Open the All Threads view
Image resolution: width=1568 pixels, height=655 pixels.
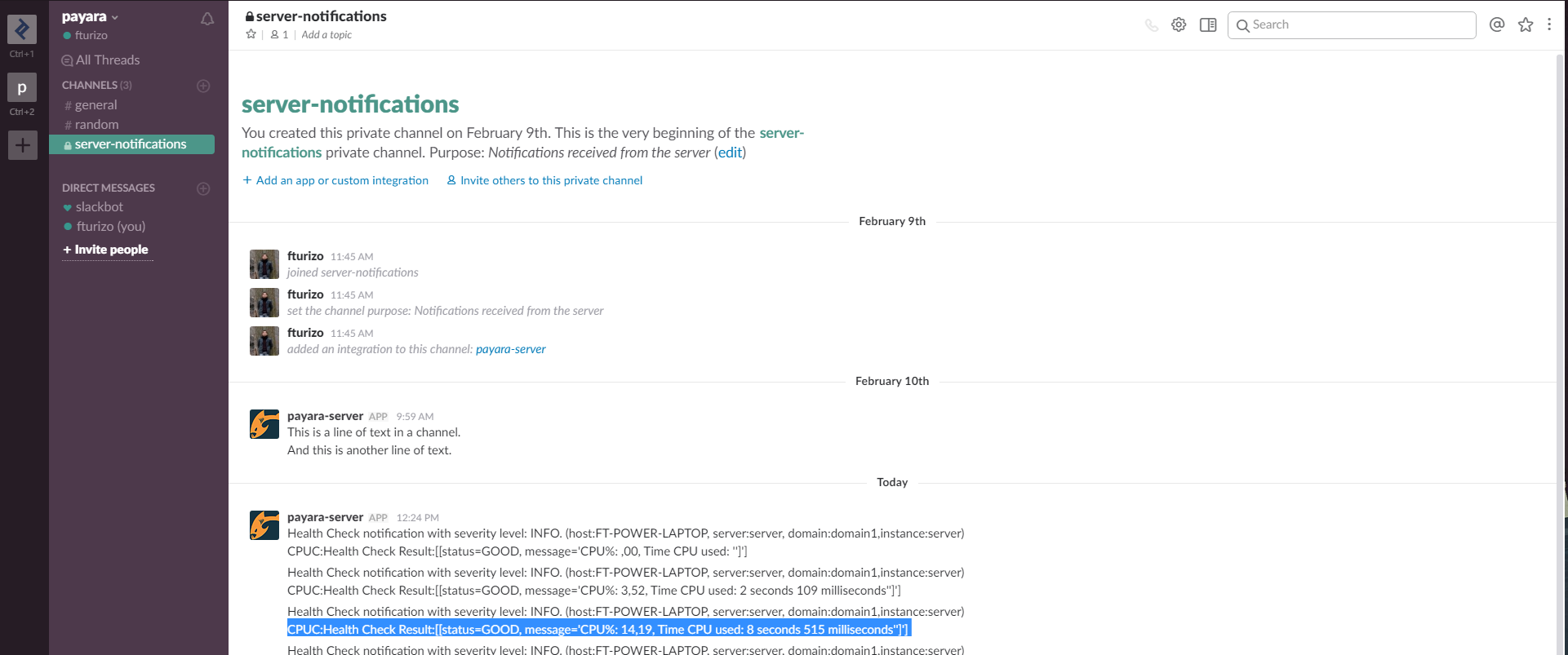coord(107,60)
